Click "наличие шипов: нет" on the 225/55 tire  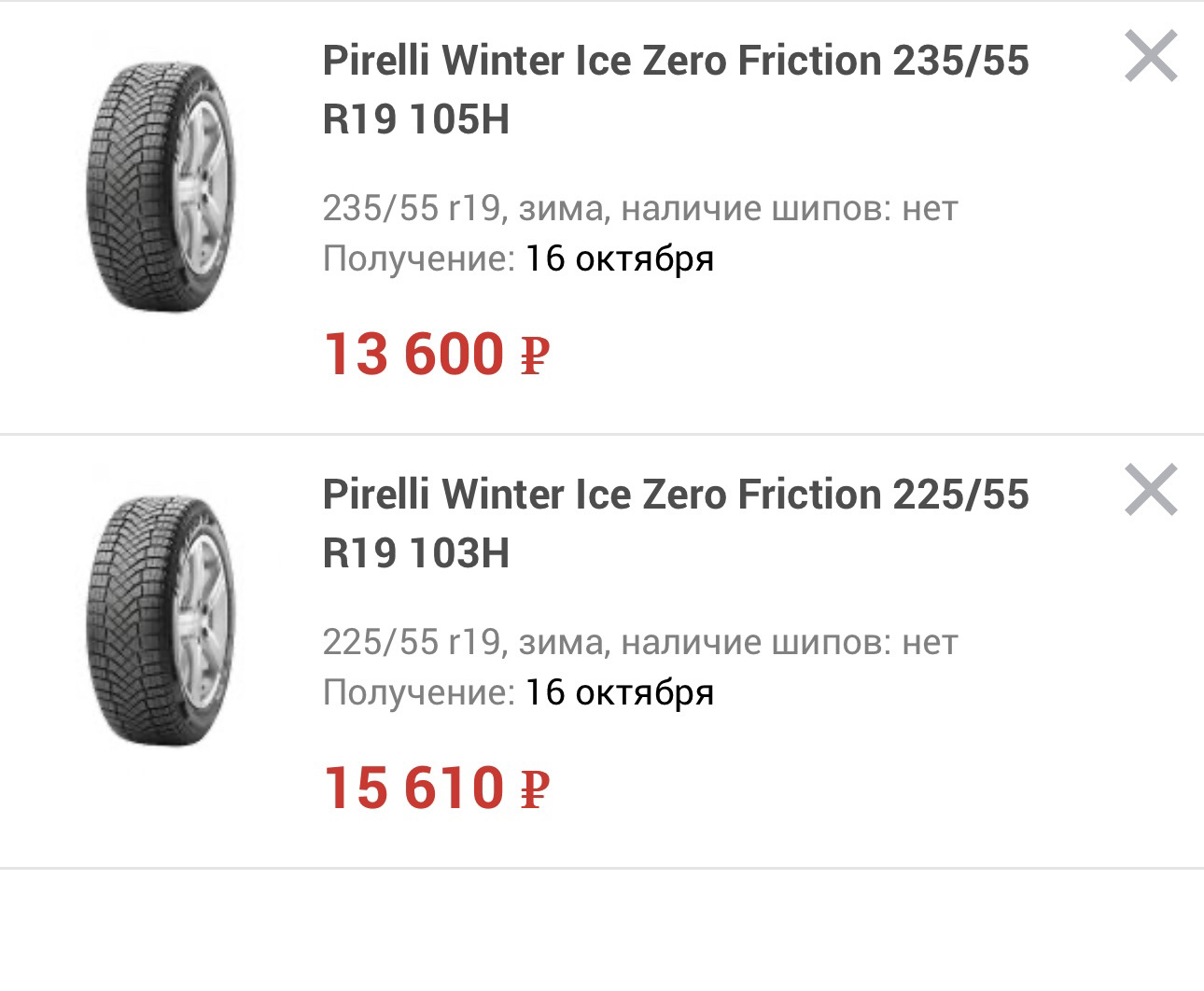(790, 642)
